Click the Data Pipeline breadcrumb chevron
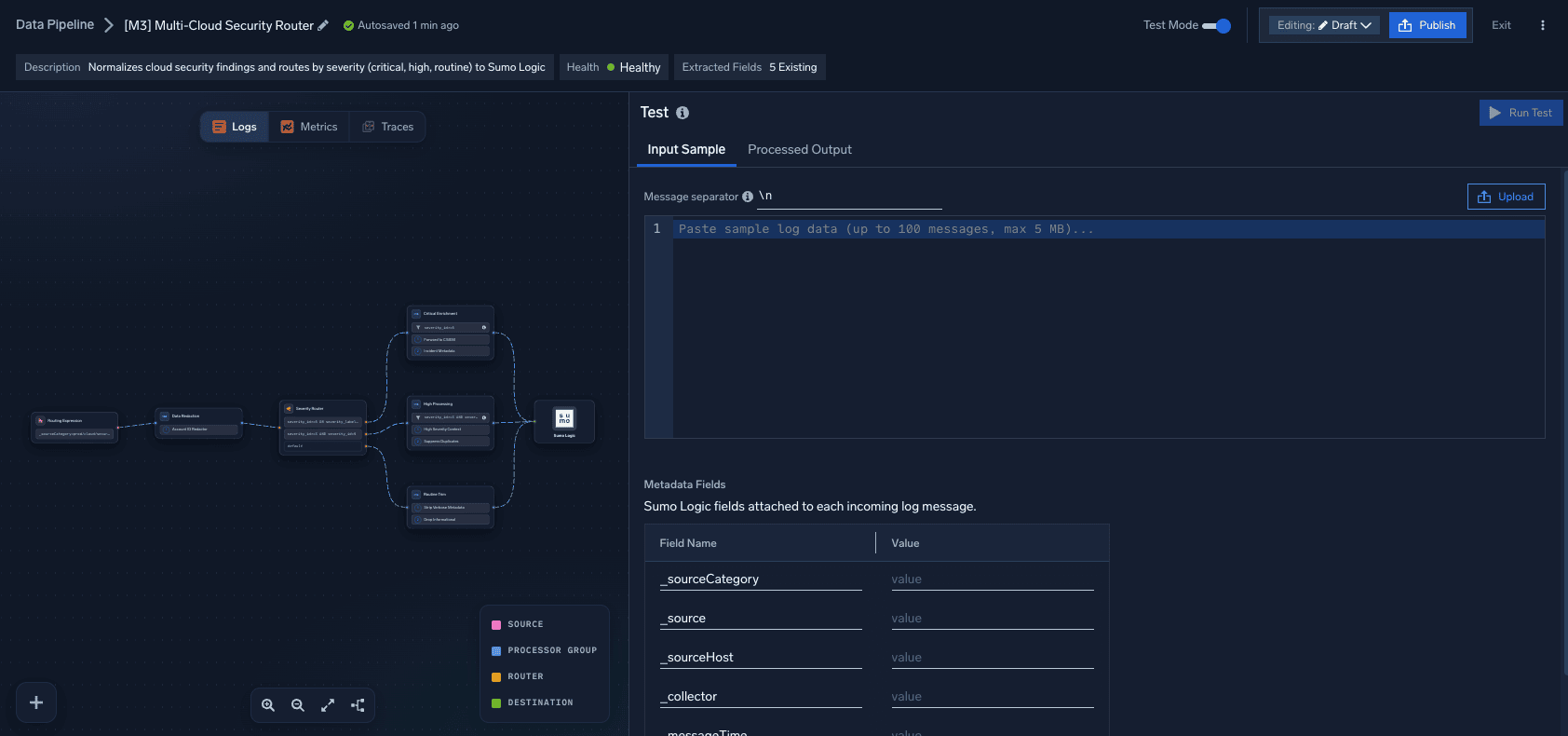 point(109,25)
